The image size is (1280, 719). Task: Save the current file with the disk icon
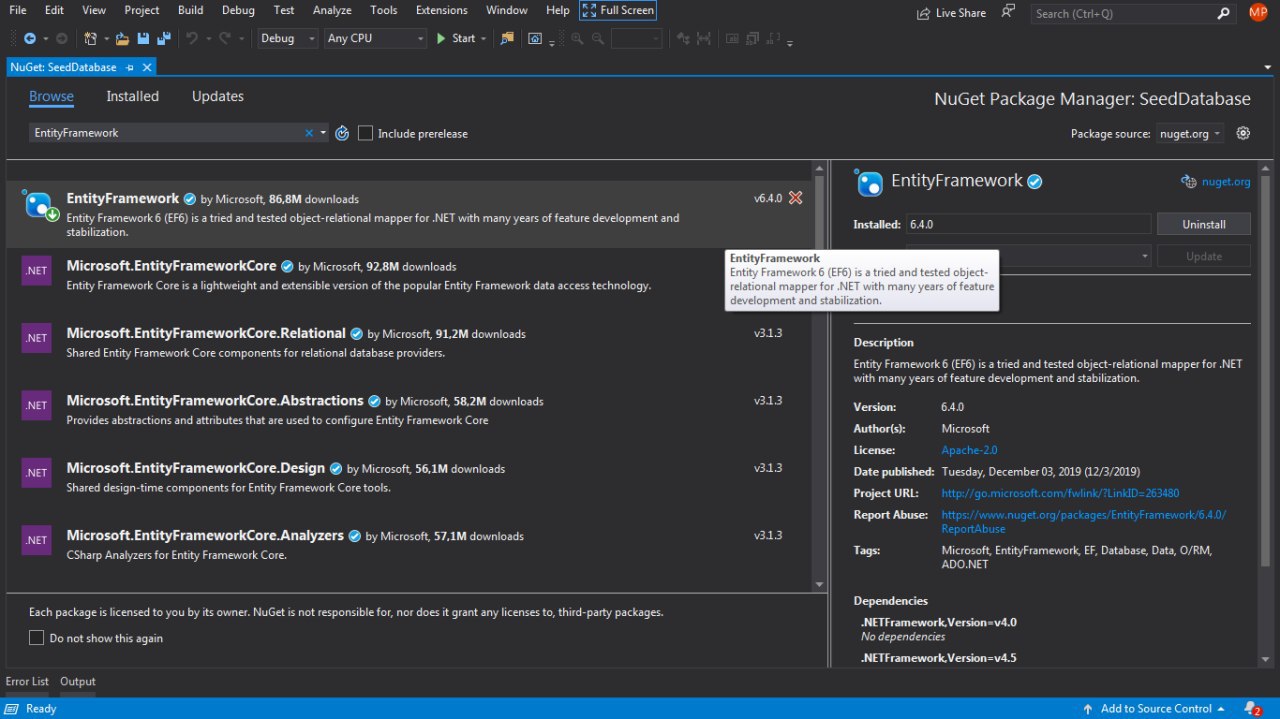click(143, 38)
